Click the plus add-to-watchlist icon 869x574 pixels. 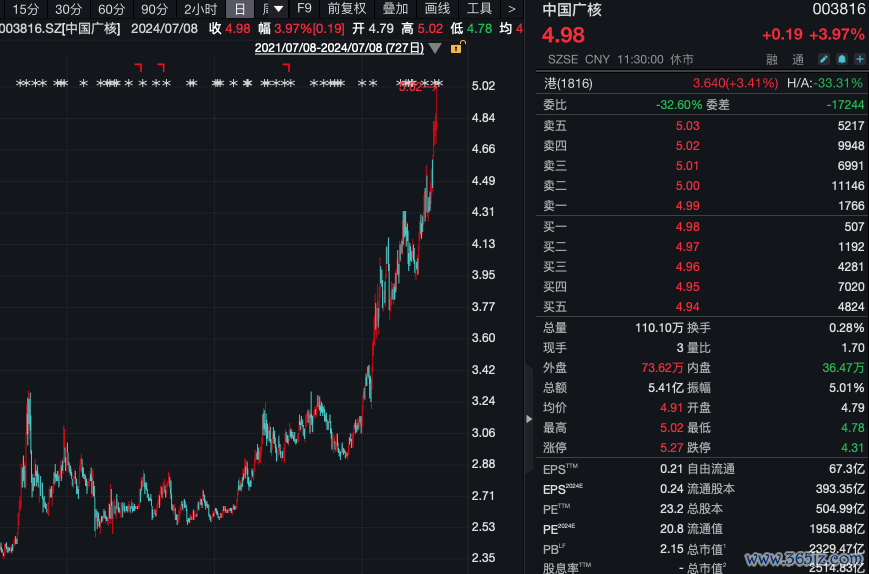(x=860, y=59)
